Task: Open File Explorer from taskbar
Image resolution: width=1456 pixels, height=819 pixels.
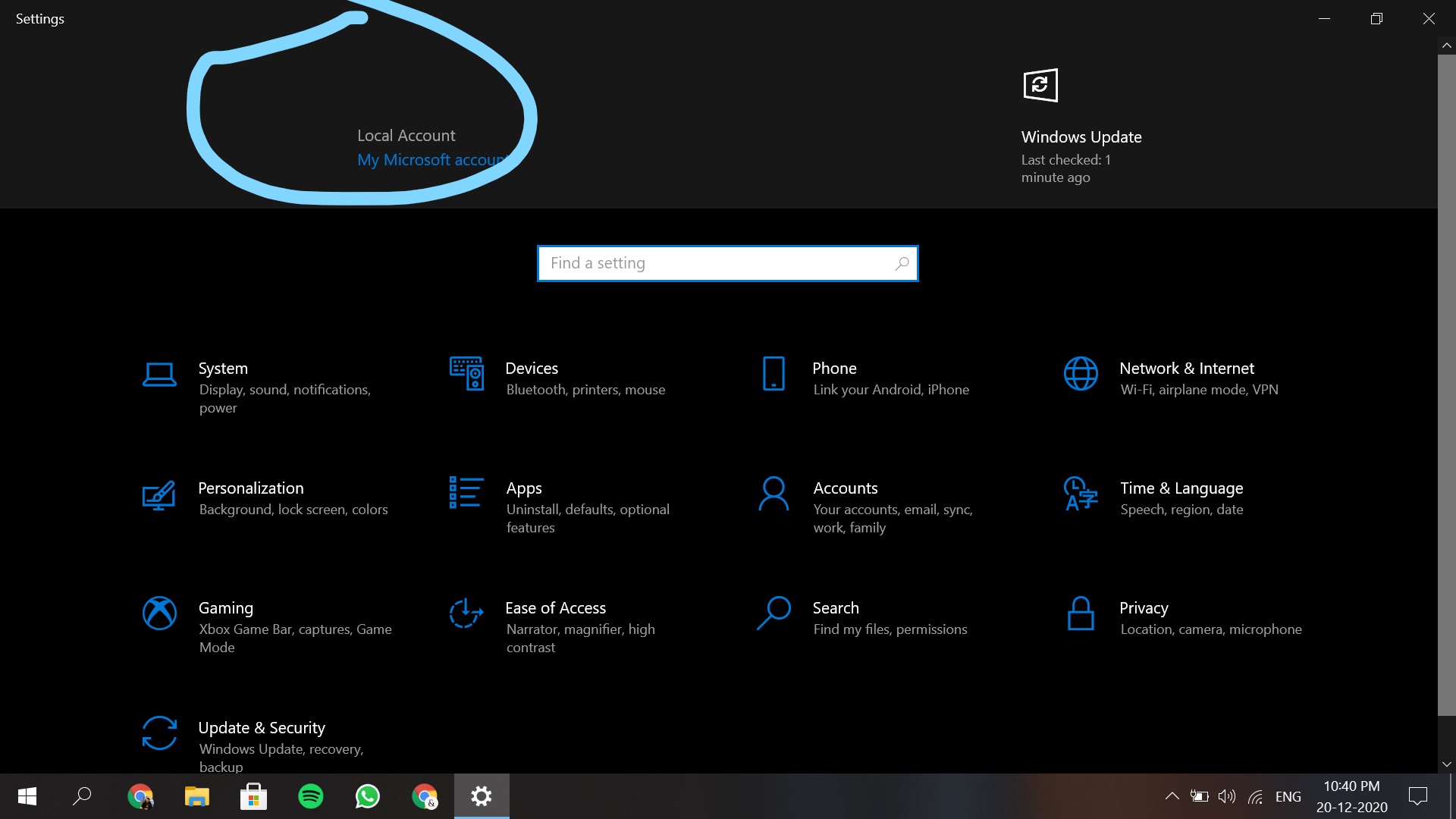Action: point(196,796)
